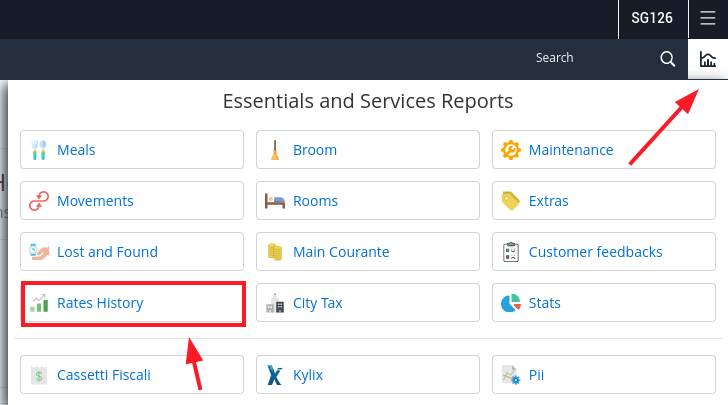Open the hamburger menu icon

point(708,18)
